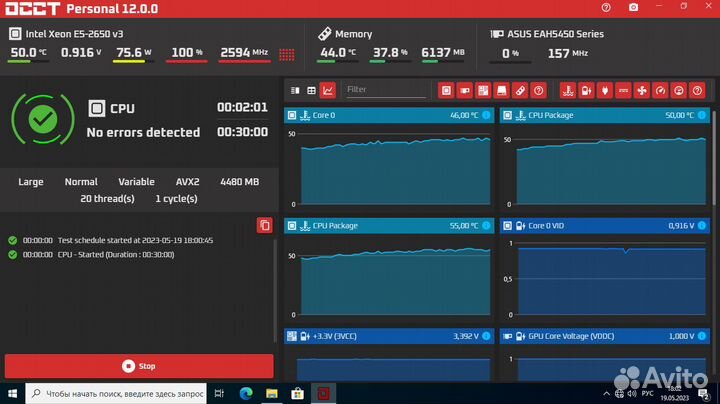Click the Windows taskbar search box
720x404 pixels.
click(116, 393)
